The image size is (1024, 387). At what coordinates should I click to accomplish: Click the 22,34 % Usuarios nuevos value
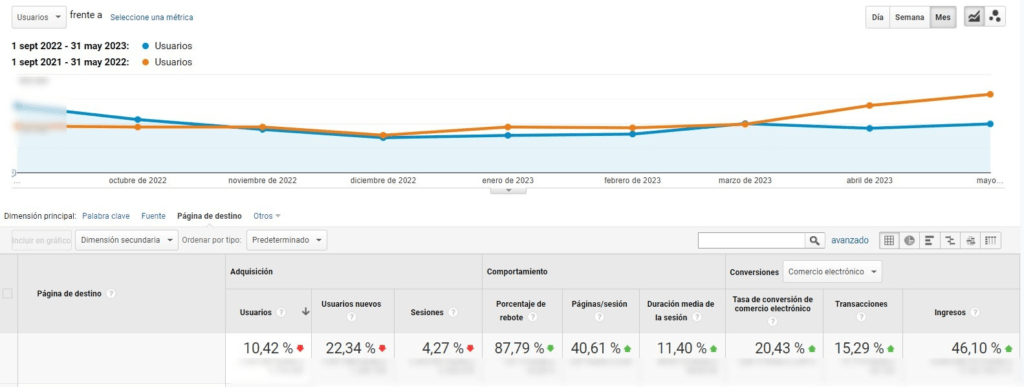(351, 348)
